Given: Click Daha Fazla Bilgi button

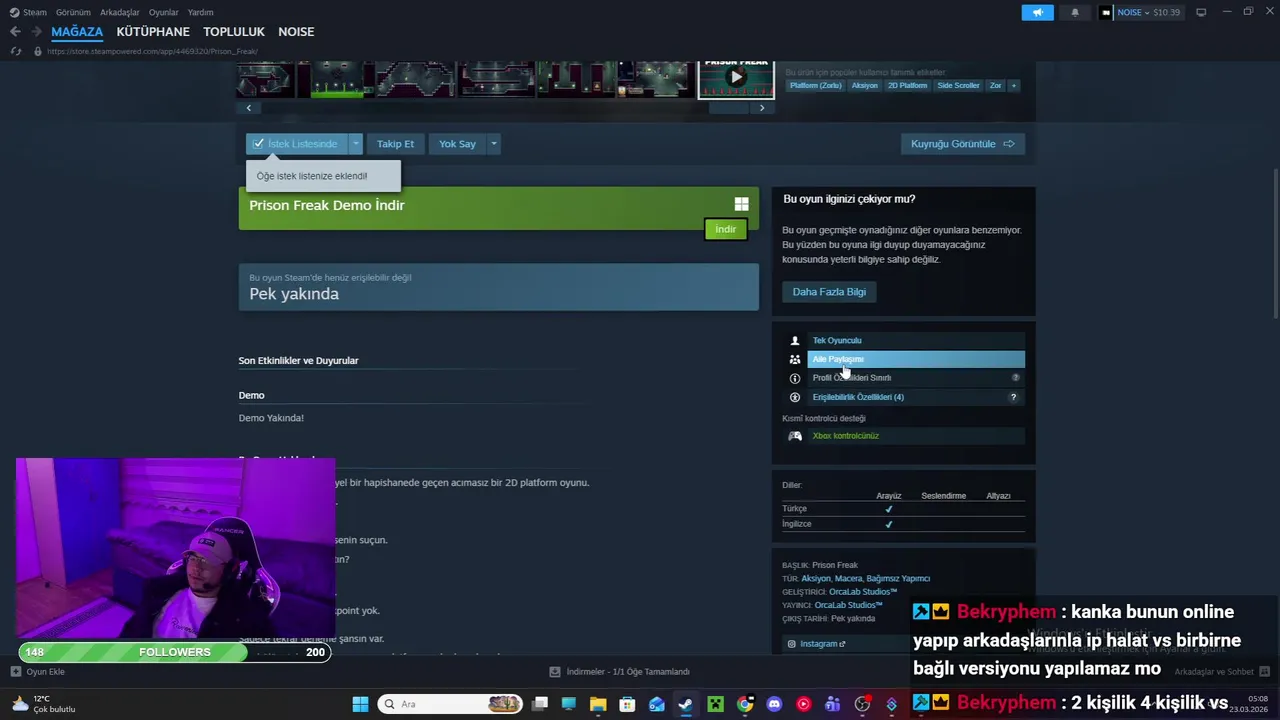Looking at the screenshot, I should [829, 292].
